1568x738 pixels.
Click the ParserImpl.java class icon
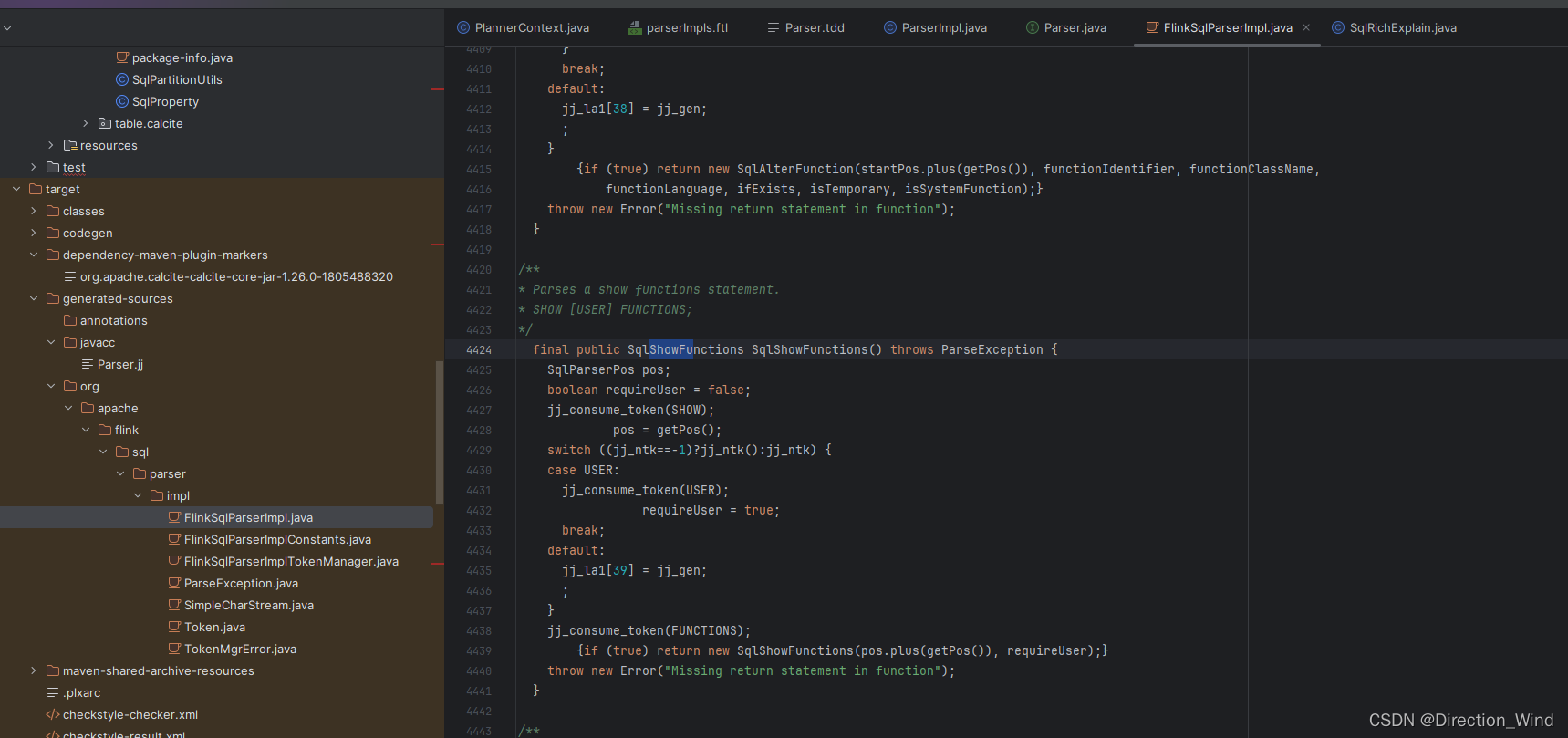tap(890, 27)
